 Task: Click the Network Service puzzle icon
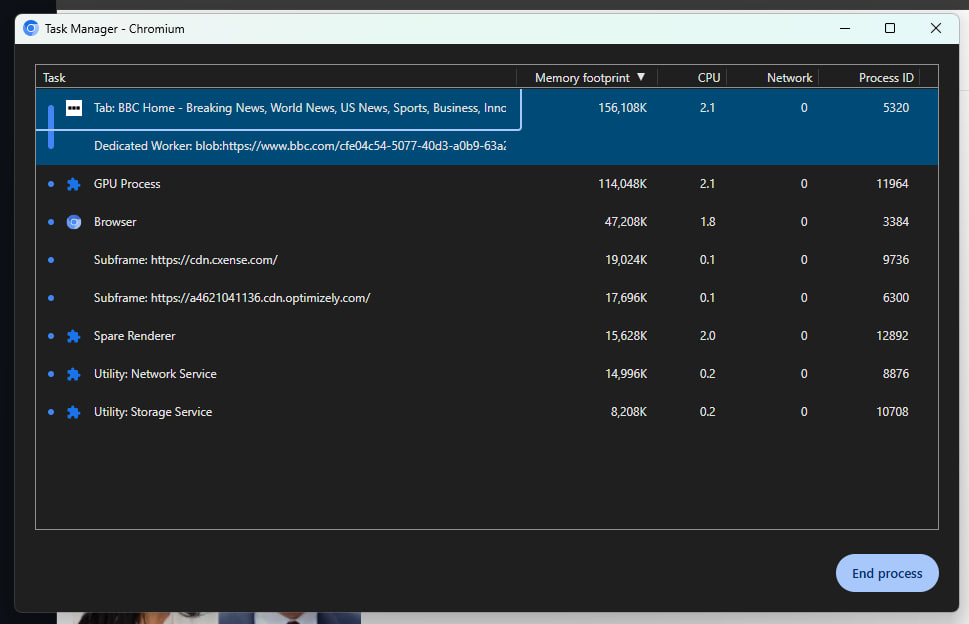[x=73, y=374]
